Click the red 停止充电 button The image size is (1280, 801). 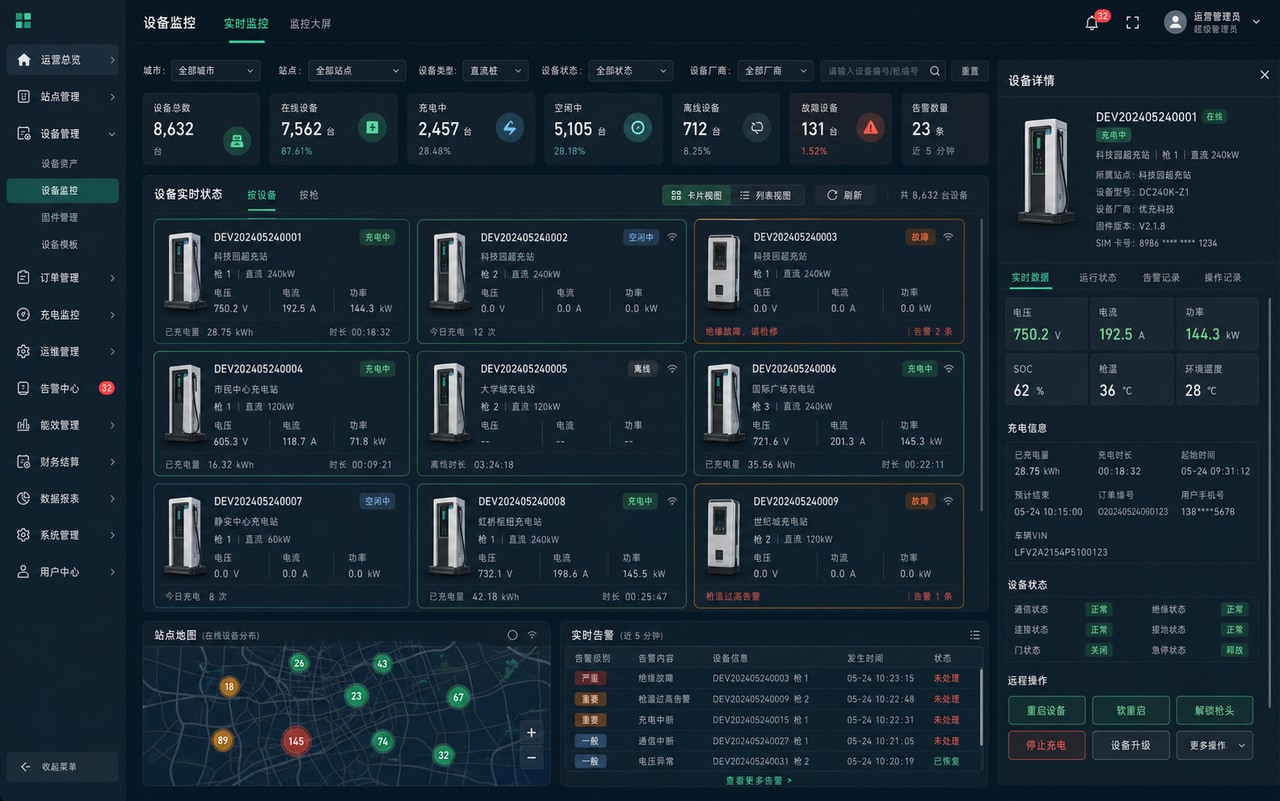pyautogui.click(x=1047, y=745)
